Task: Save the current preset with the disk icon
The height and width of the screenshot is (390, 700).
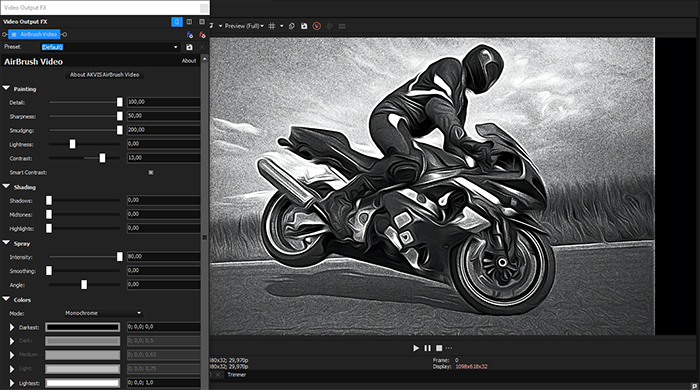Action: coord(189,47)
